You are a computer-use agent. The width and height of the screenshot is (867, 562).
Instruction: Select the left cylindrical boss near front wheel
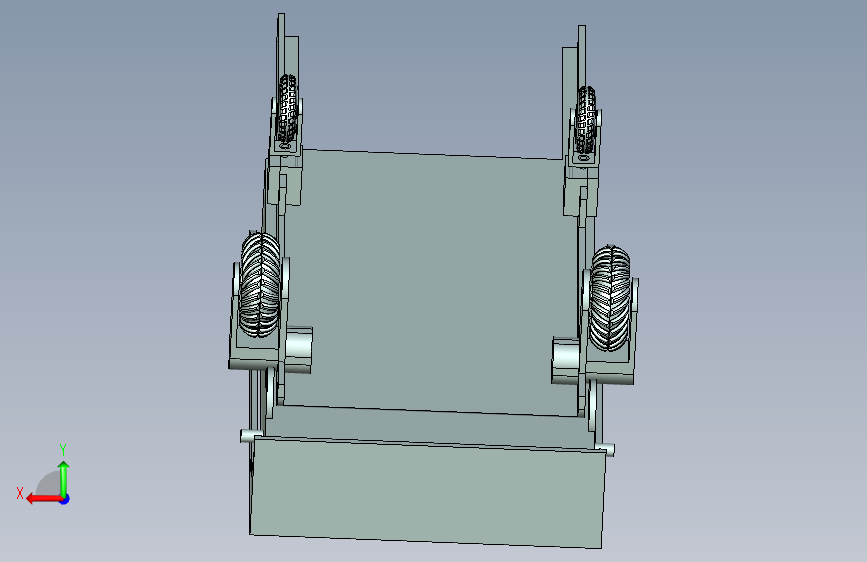(299, 349)
